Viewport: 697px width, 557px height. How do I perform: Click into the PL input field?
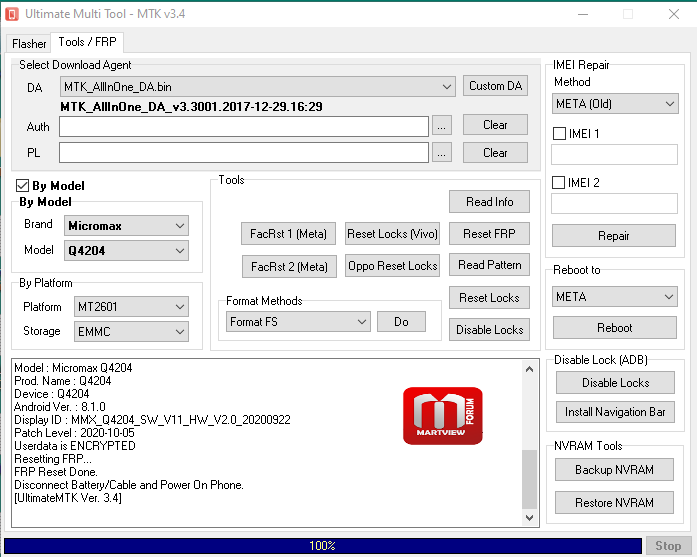click(x=244, y=152)
